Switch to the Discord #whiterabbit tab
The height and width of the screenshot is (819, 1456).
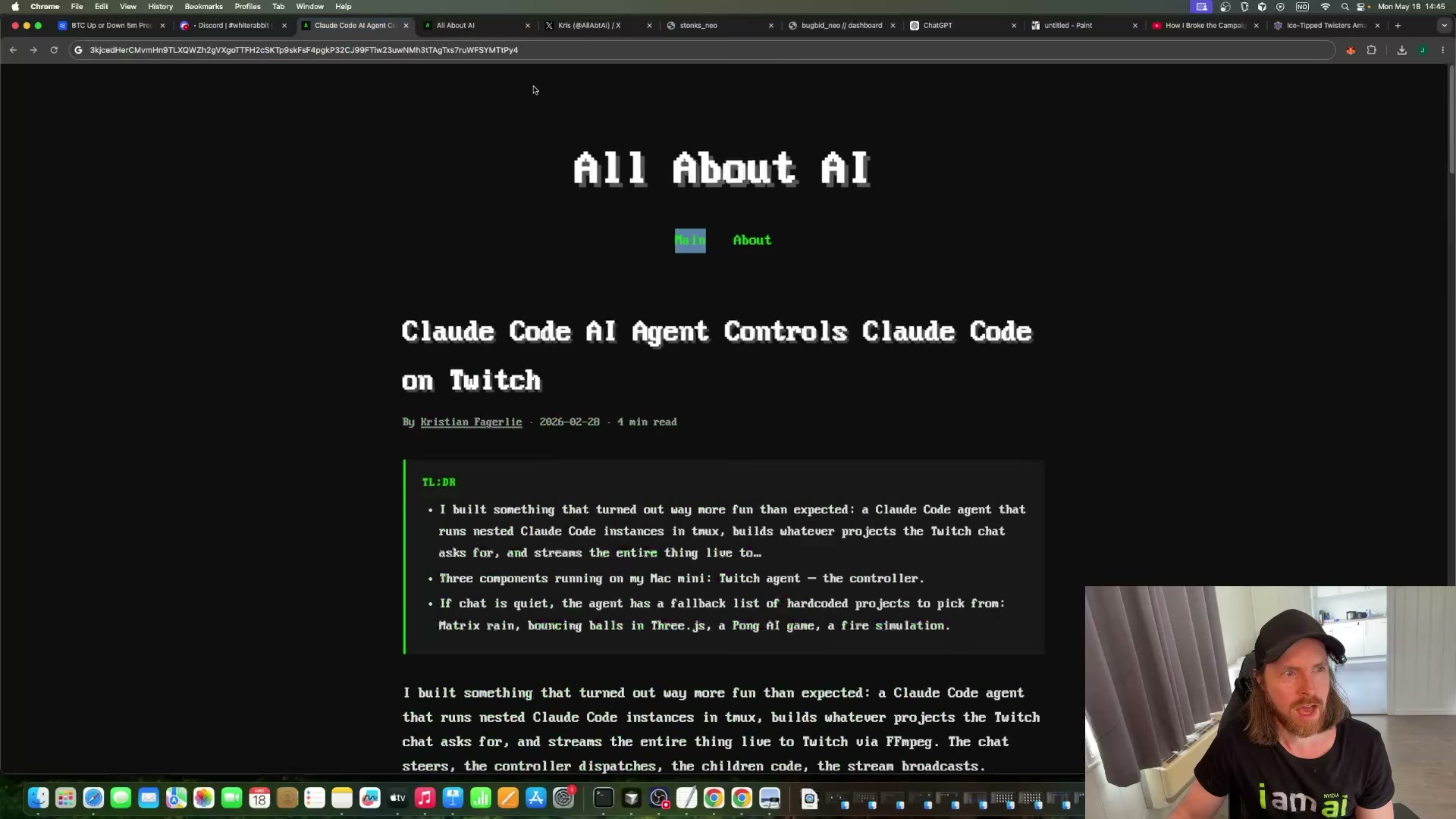click(x=233, y=25)
